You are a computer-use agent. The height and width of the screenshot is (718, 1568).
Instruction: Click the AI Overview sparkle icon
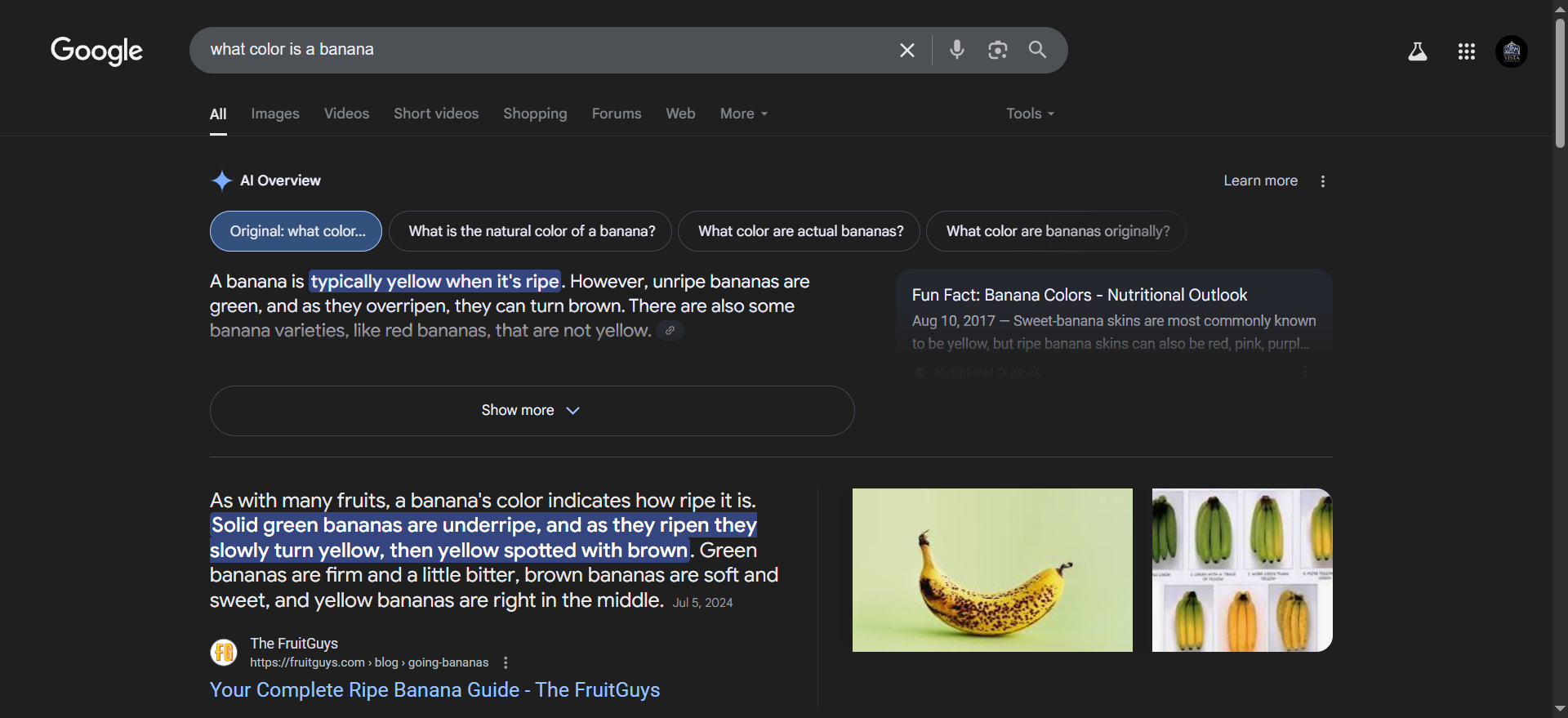[221, 181]
